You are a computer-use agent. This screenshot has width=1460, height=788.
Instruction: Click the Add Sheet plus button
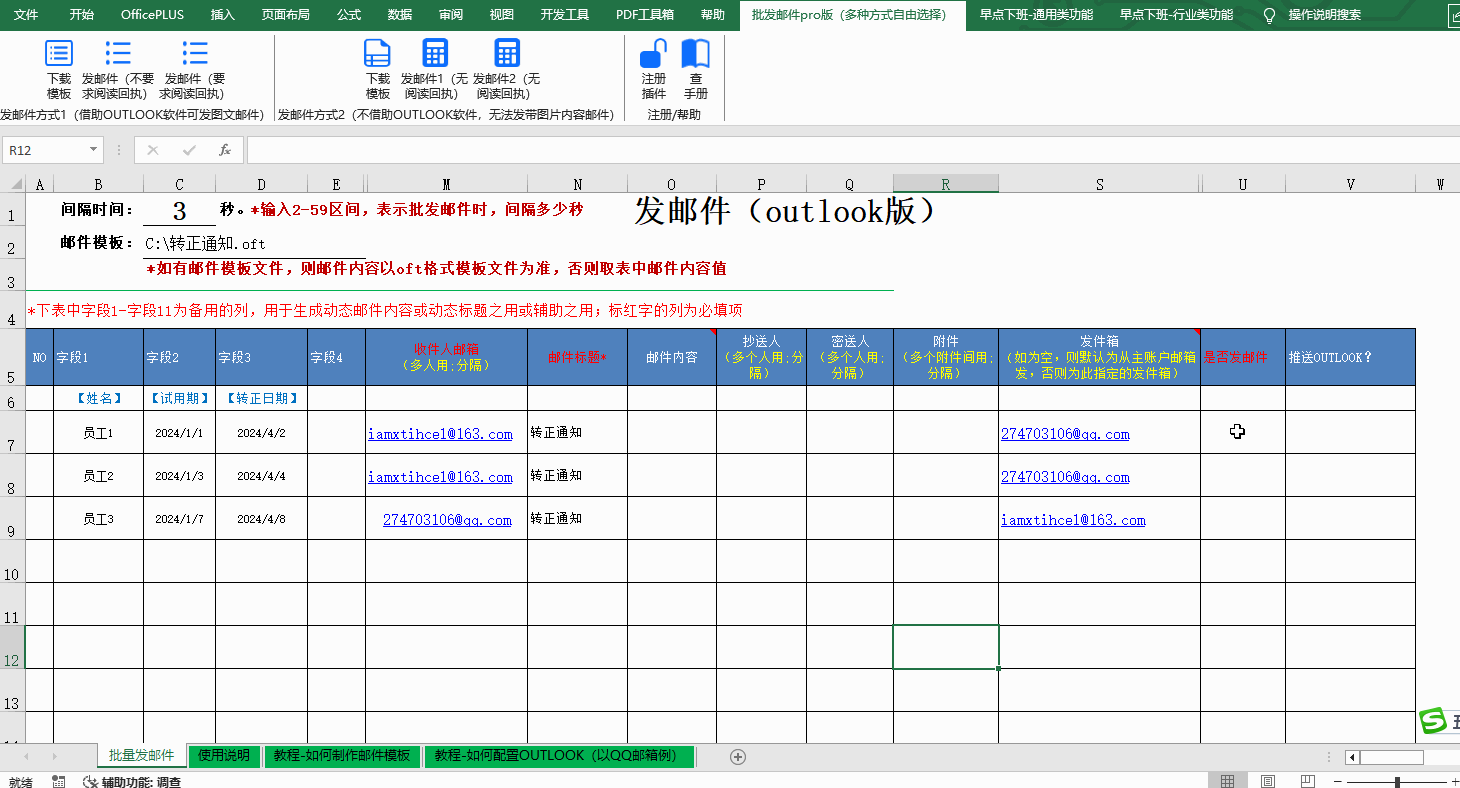[x=737, y=756]
